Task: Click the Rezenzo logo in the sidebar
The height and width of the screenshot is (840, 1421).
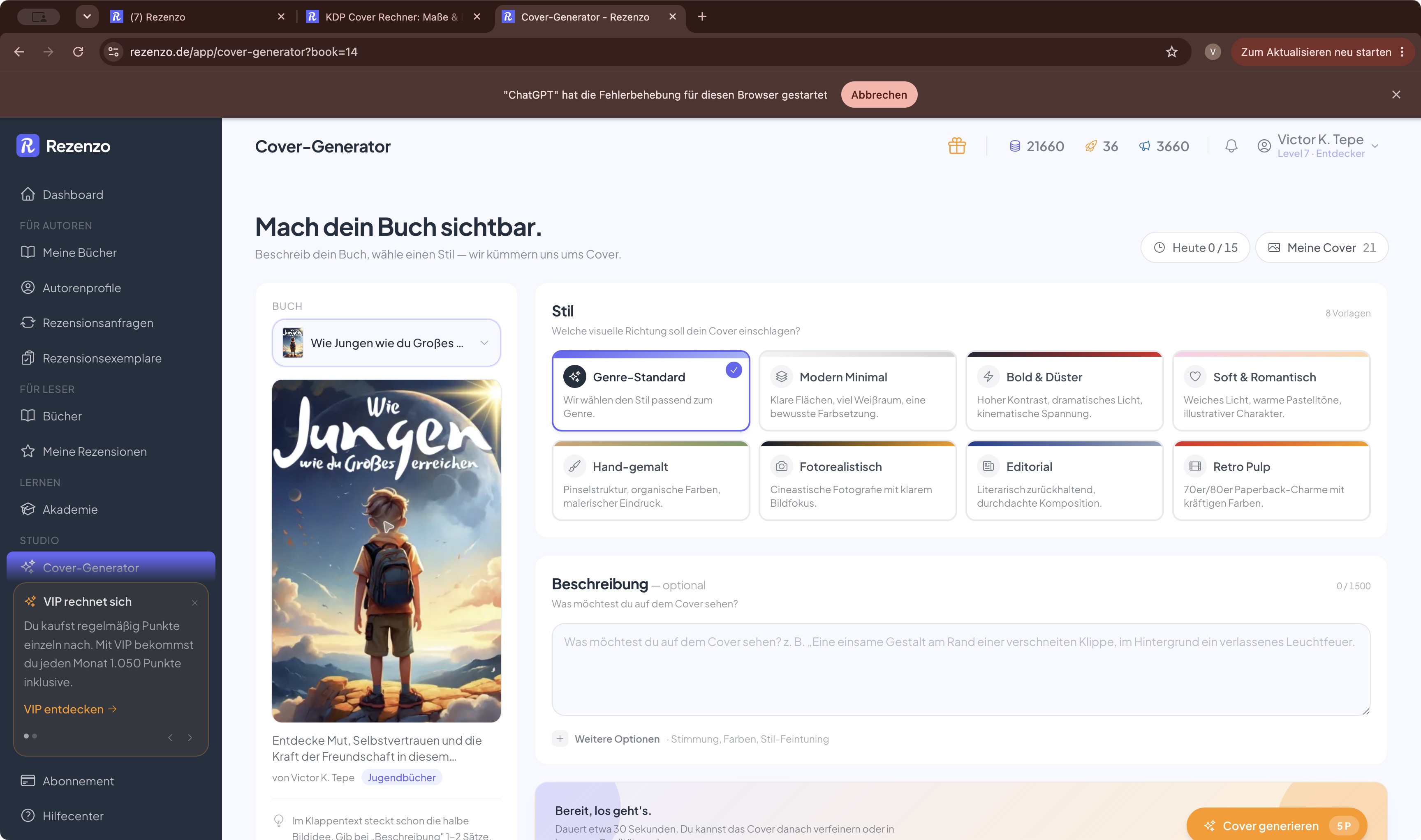Action: pyautogui.click(x=63, y=146)
